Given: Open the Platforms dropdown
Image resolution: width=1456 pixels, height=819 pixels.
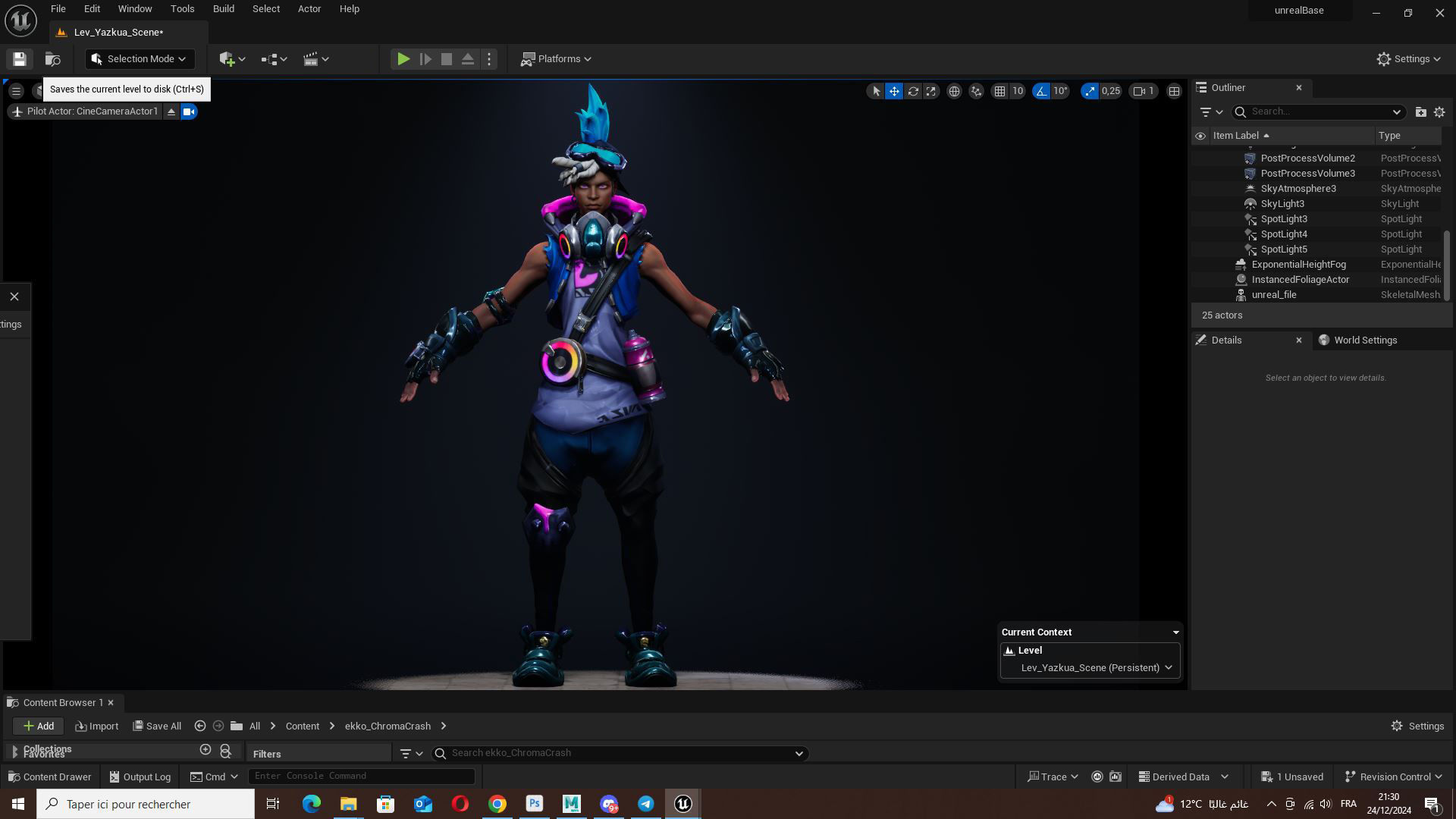Looking at the screenshot, I should [556, 59].
